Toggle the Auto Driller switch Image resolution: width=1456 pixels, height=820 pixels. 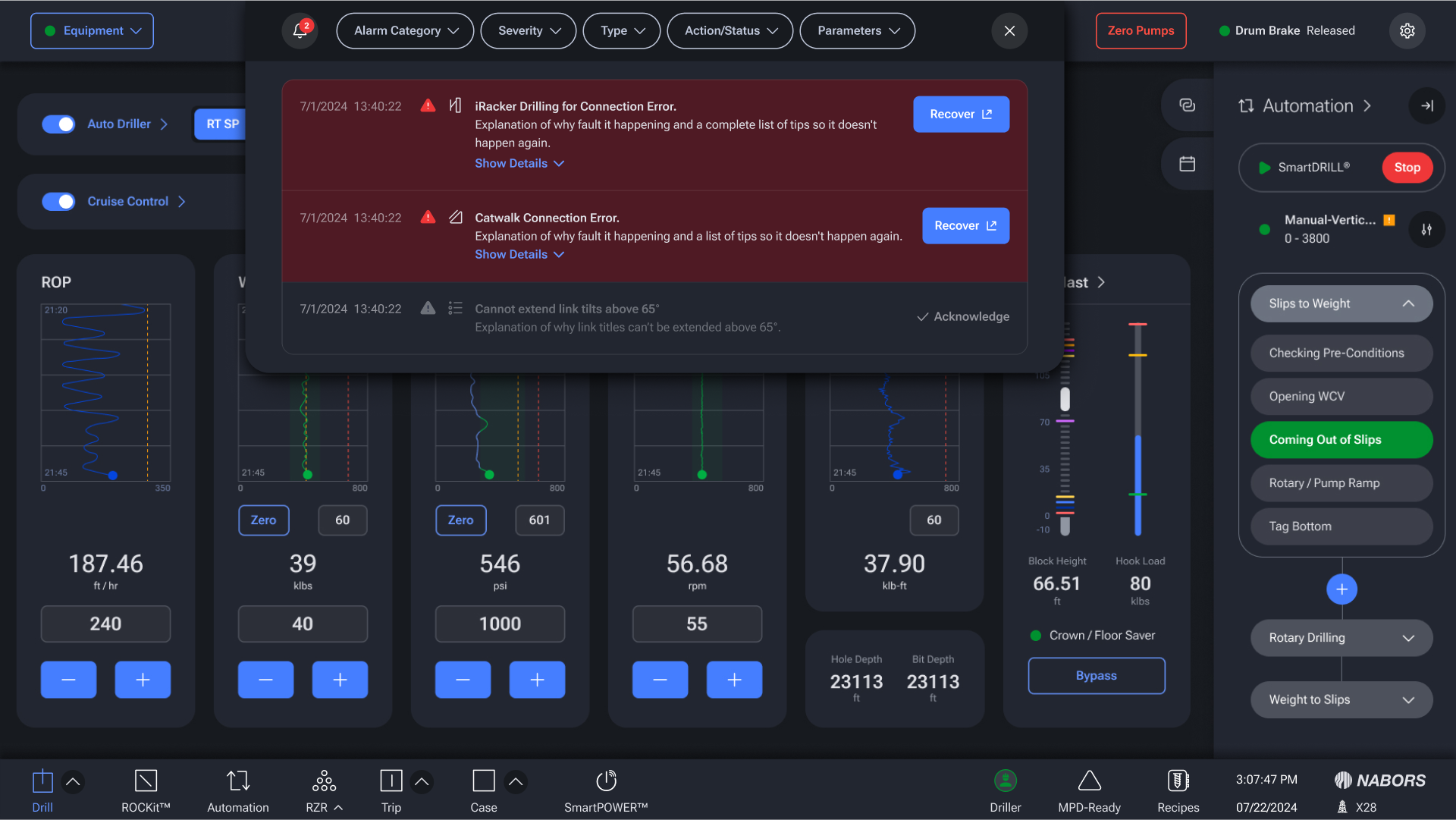(x=58, y=124)
